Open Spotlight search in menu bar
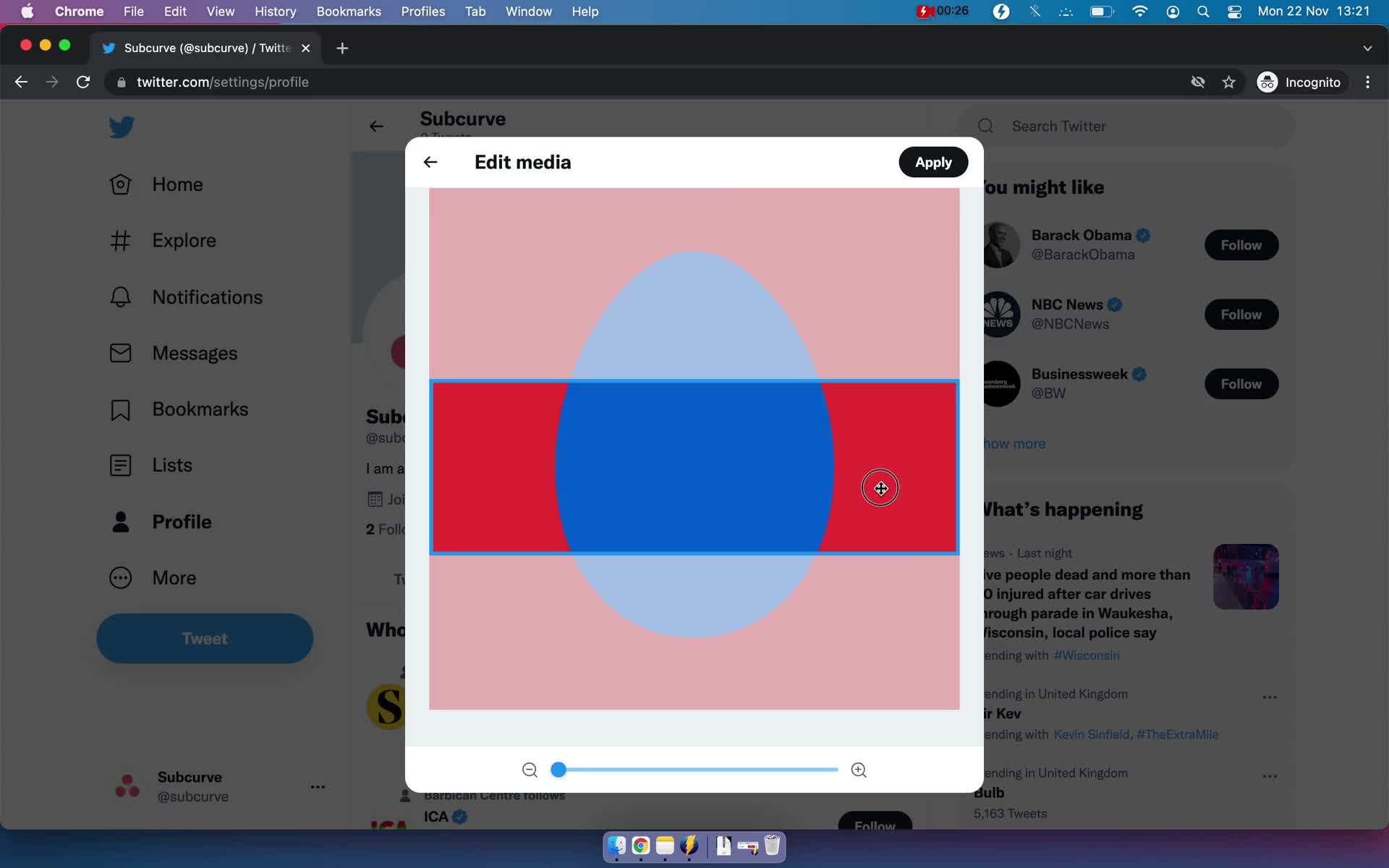 pos(1203,12)
